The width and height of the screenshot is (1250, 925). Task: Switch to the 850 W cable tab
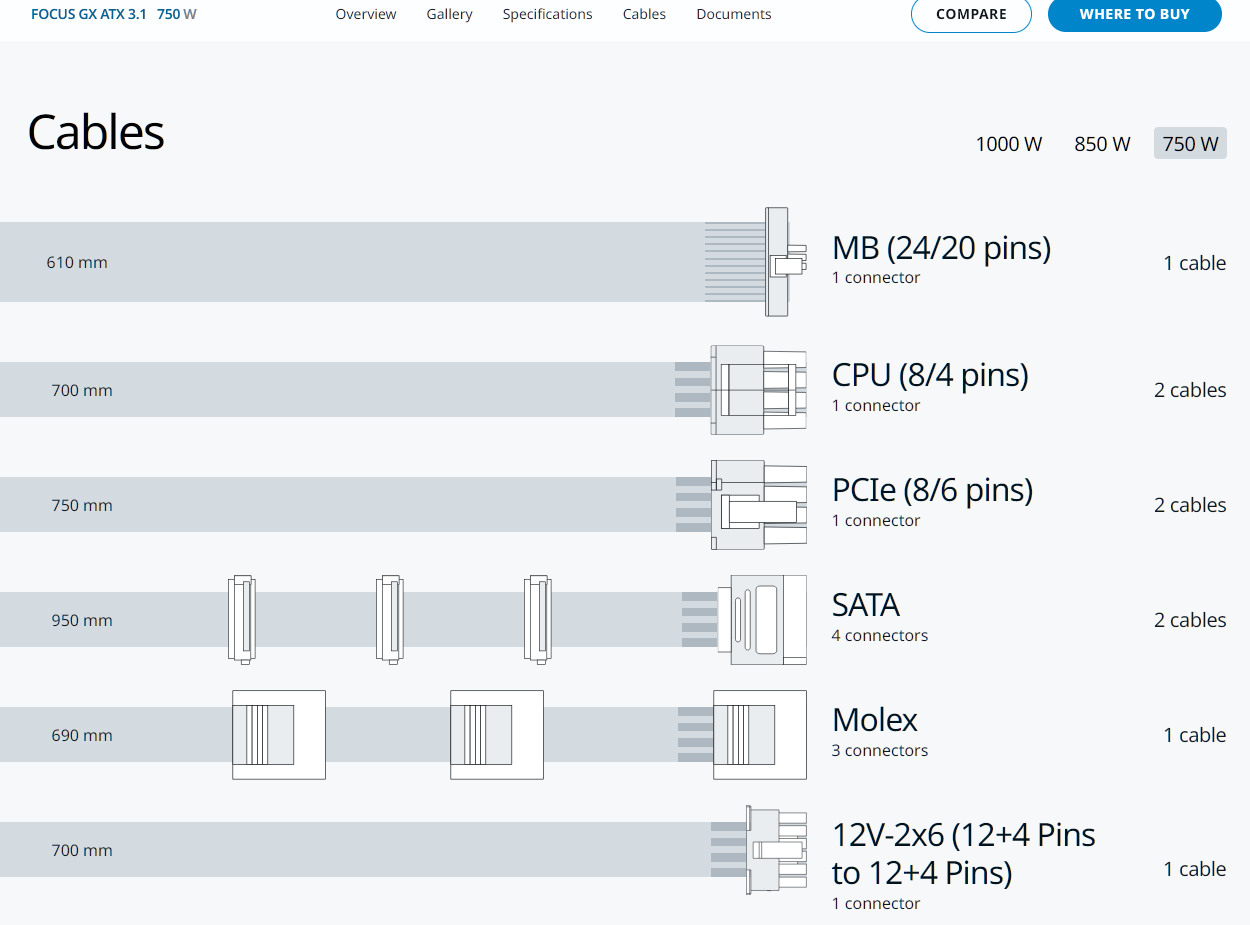point(1102,144)
